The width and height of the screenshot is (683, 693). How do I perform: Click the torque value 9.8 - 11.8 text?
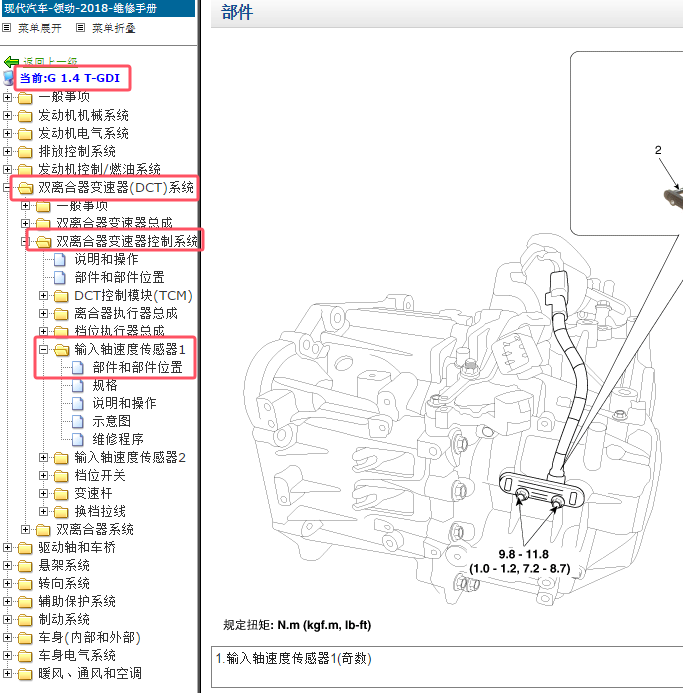(x=523, y=554)
